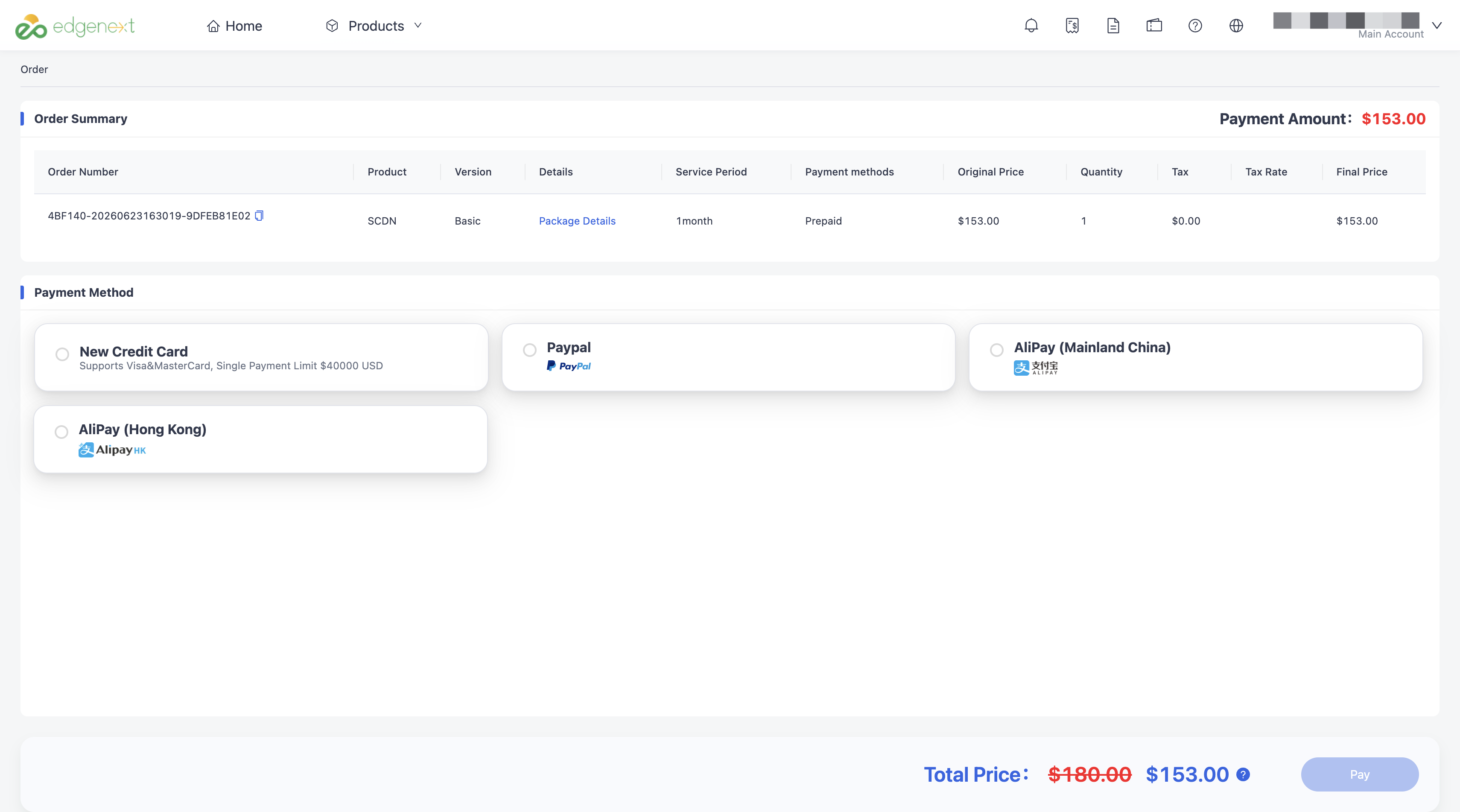Open the notifications bell icon

pyautogui.click(x=1031, y=26)
